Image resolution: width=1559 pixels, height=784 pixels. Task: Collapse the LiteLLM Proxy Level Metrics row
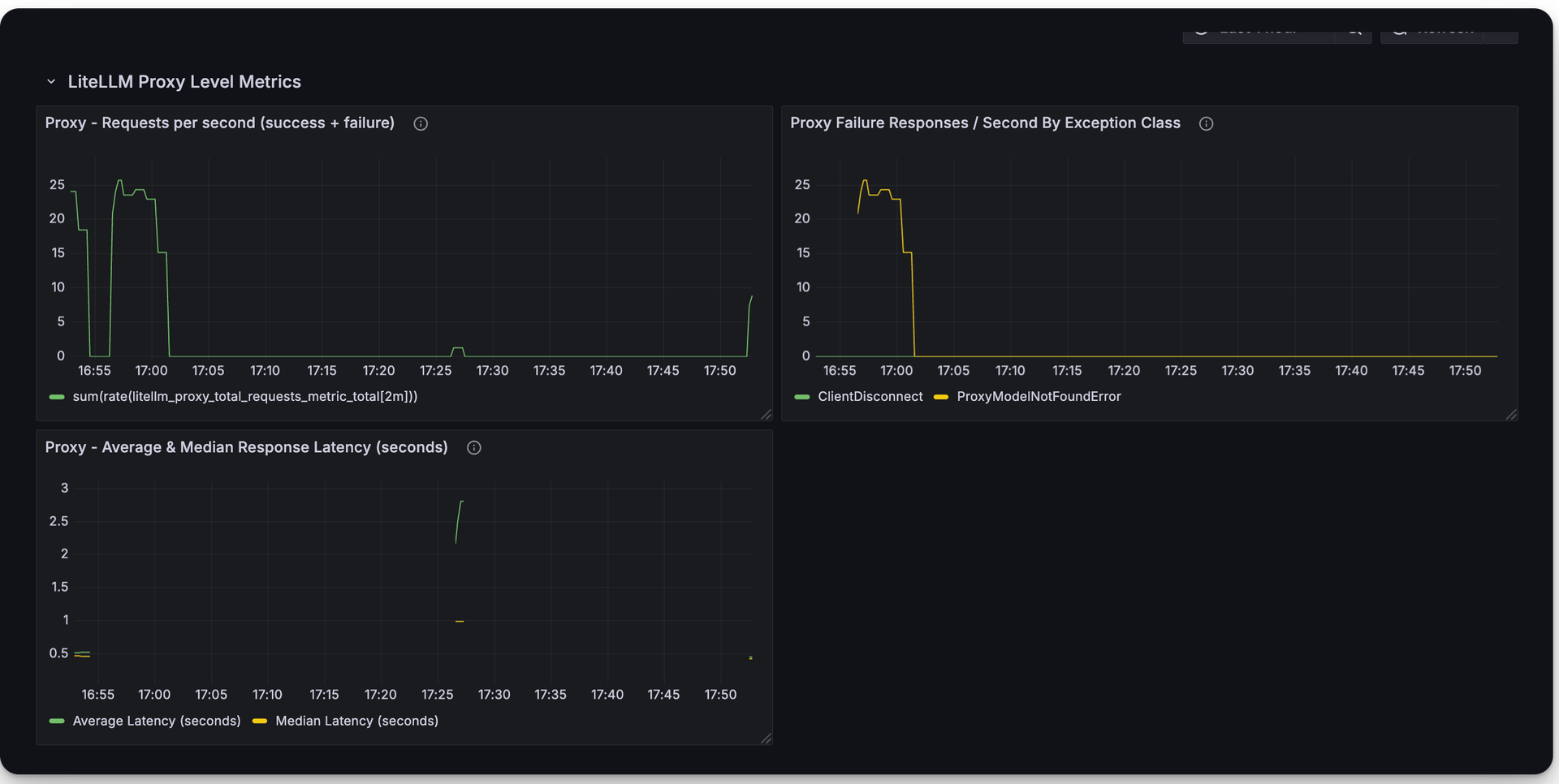(51, 81)
